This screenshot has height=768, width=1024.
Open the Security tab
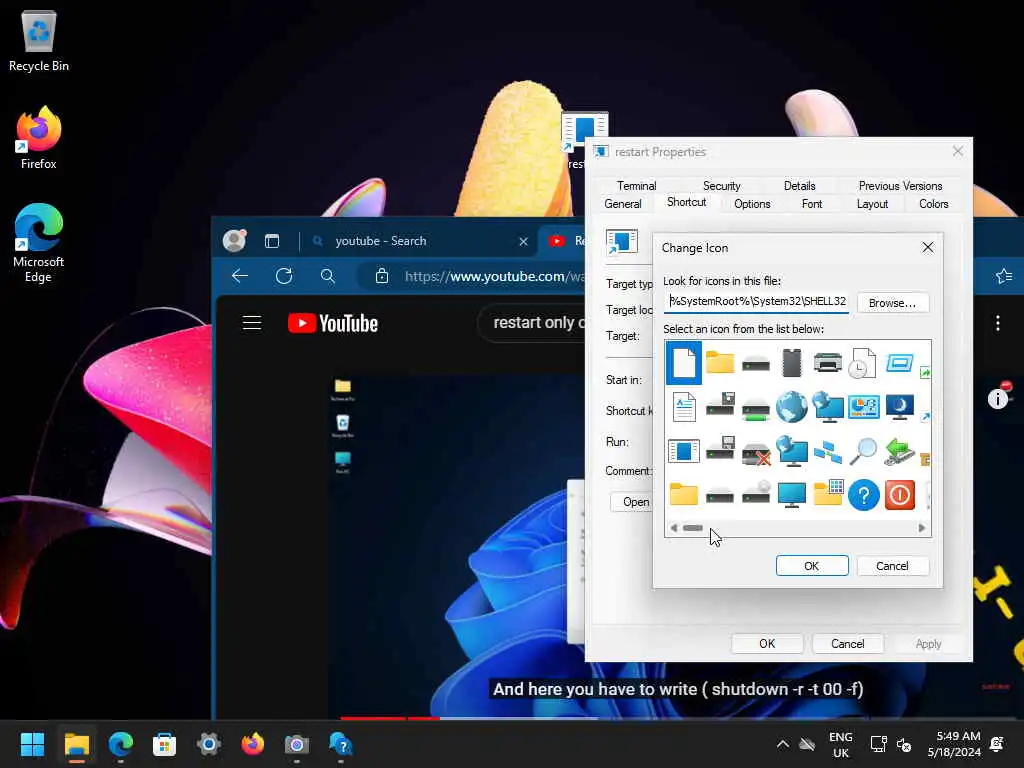(721, 185)
